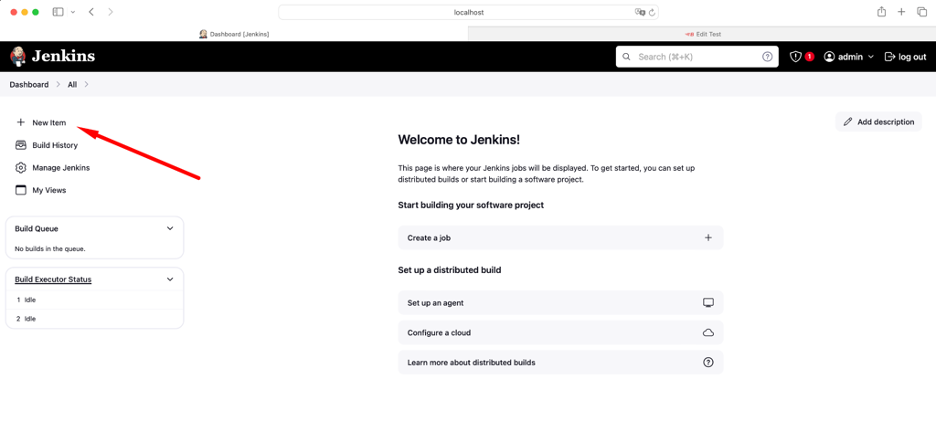Show Safari tab overview icon

(922, 12)
